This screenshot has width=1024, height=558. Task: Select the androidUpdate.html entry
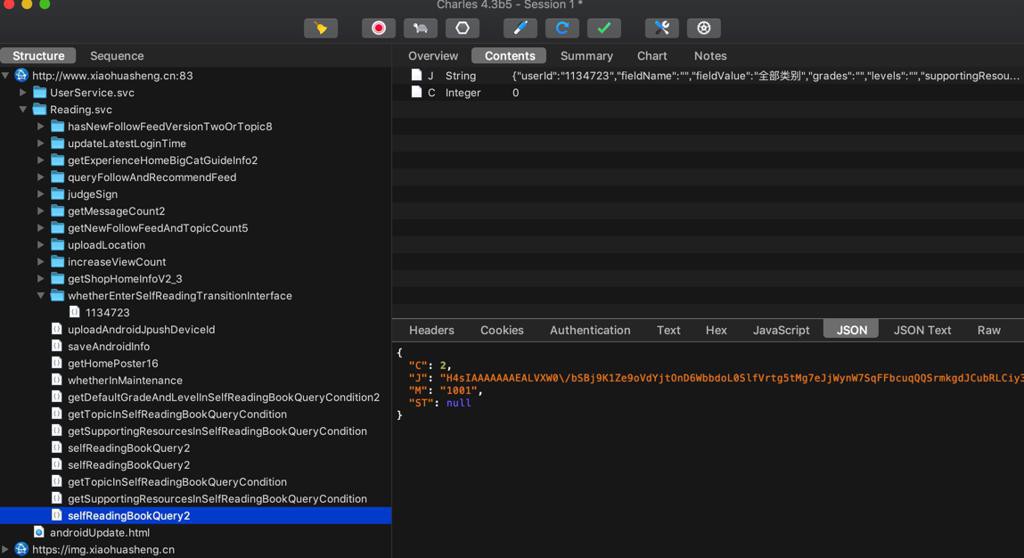pyautogui.click(x=100, y=533)
